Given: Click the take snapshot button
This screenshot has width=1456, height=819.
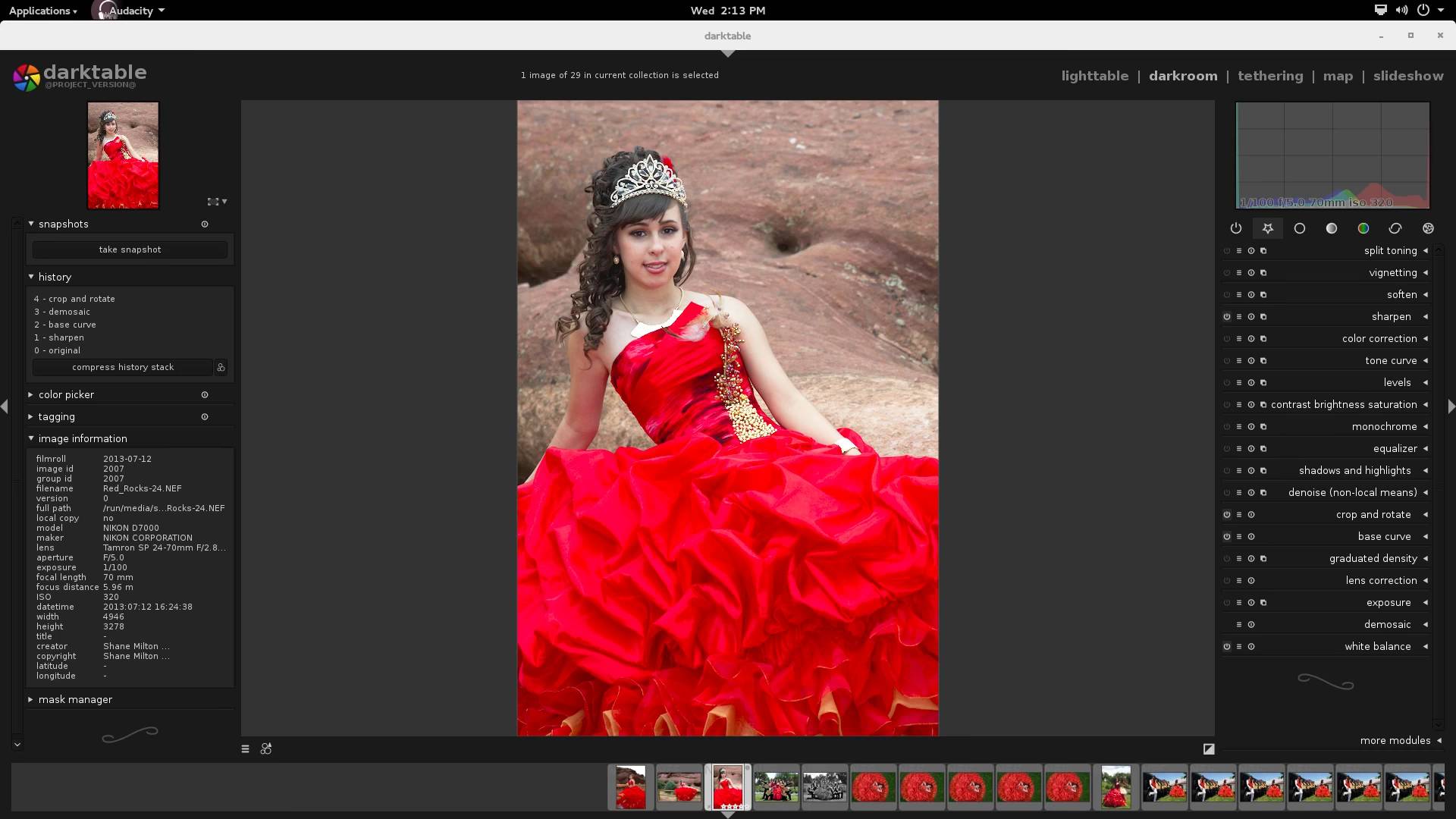Looking at the screenshot, I should pyautogui.click(x=130, y=249).
